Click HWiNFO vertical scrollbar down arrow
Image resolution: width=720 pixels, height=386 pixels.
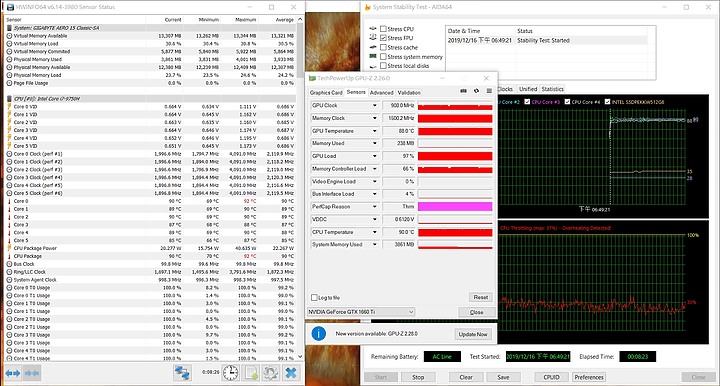click(x=300, y=357)
